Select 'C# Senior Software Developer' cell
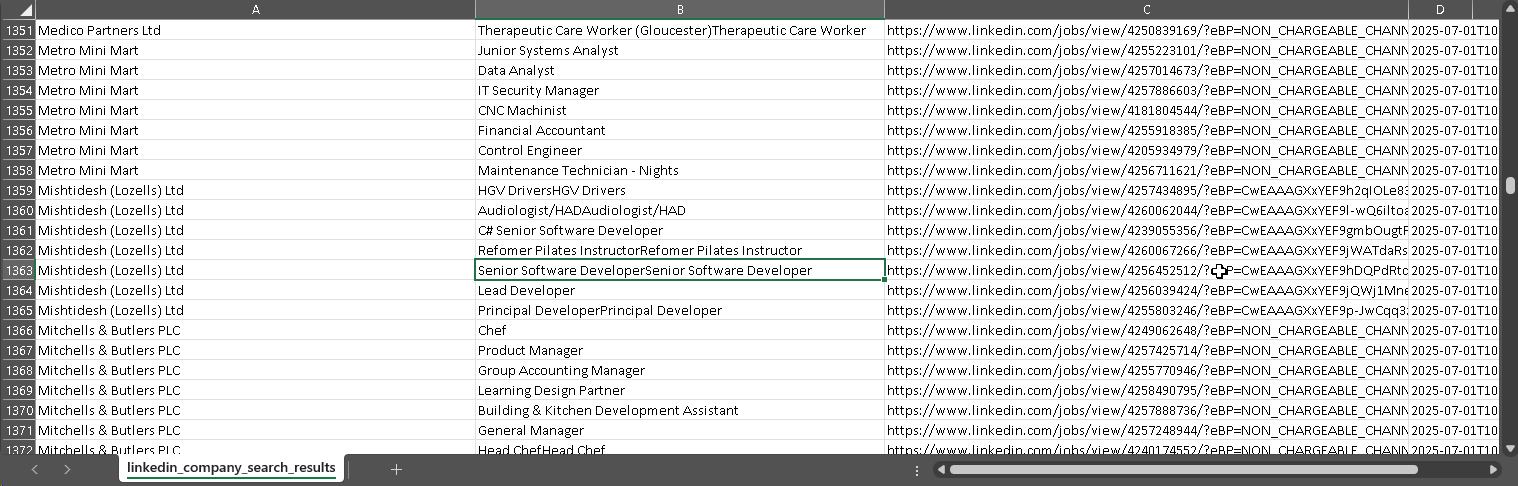1518x486 pixels. (680, 230)
